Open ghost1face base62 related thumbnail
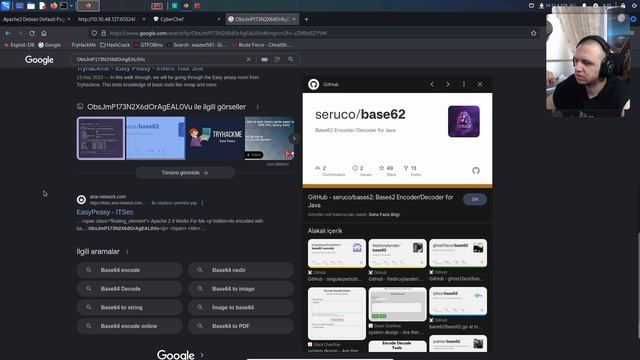This screenshot has height=360, width=640. (458, 253)
